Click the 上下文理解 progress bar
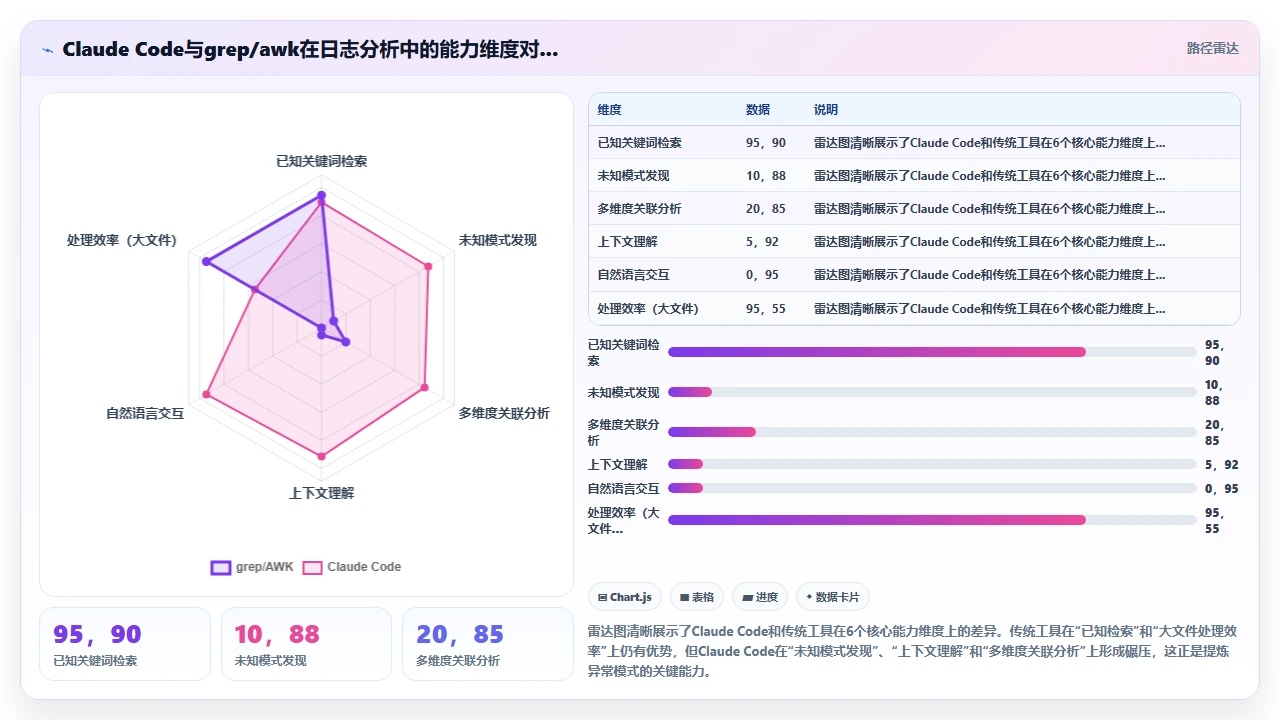1280x720 pixels. 932,464
